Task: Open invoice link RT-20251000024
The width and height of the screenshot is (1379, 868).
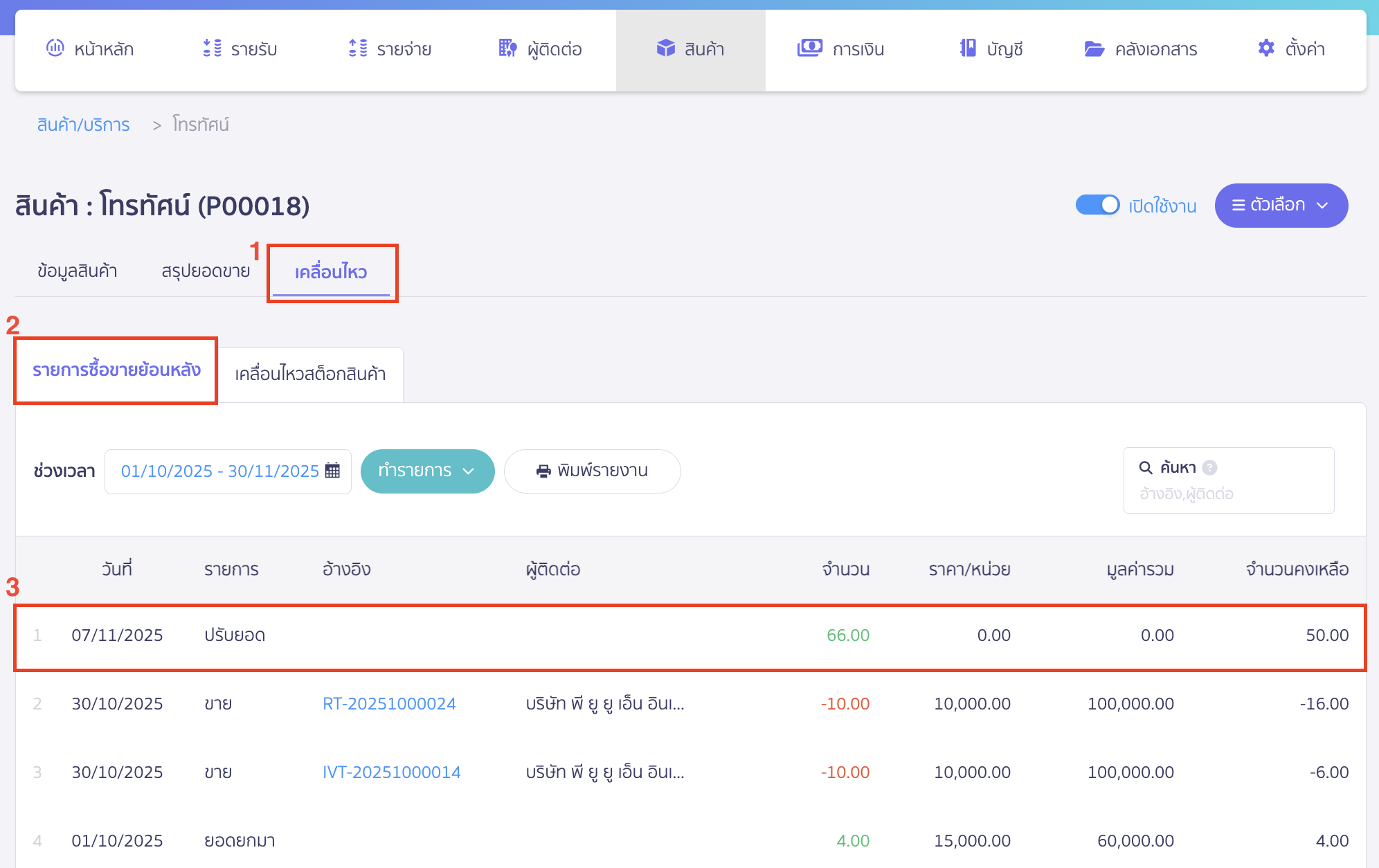Action: 389,703
